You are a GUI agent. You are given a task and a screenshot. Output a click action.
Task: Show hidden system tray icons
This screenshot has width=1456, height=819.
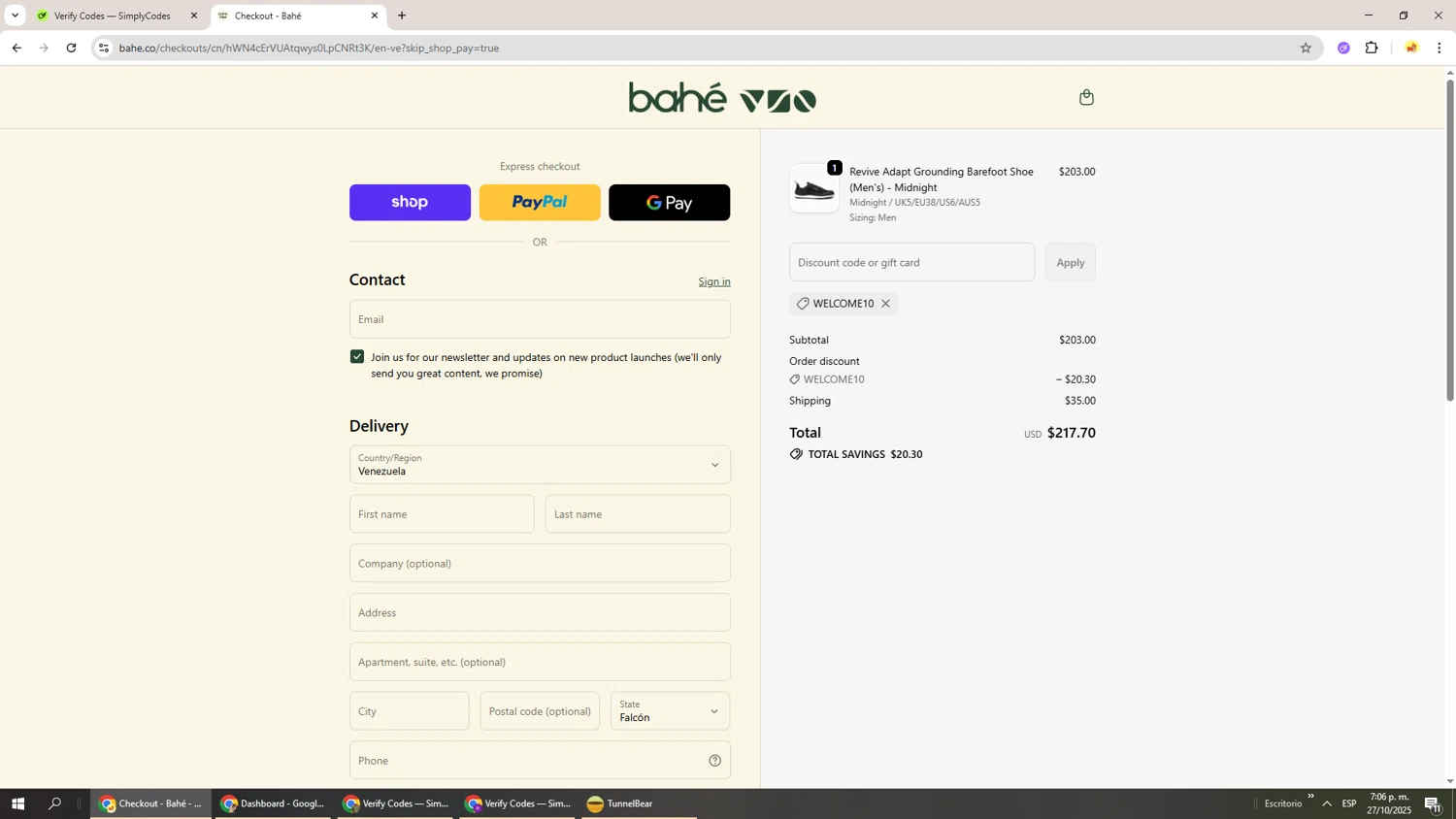(x=1327, y=803)
